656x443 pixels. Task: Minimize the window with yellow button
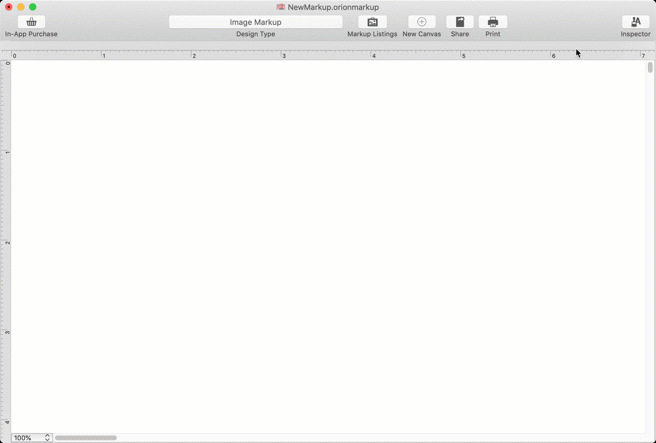[x=21, y=7]
